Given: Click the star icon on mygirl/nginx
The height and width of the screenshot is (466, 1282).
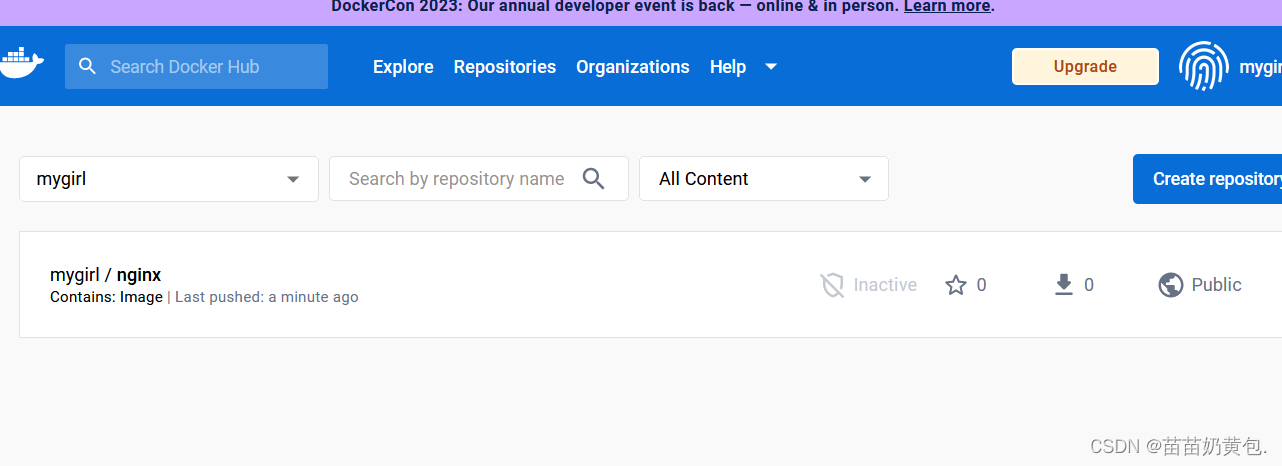Looking at the screenshot, I should (956, 285).
